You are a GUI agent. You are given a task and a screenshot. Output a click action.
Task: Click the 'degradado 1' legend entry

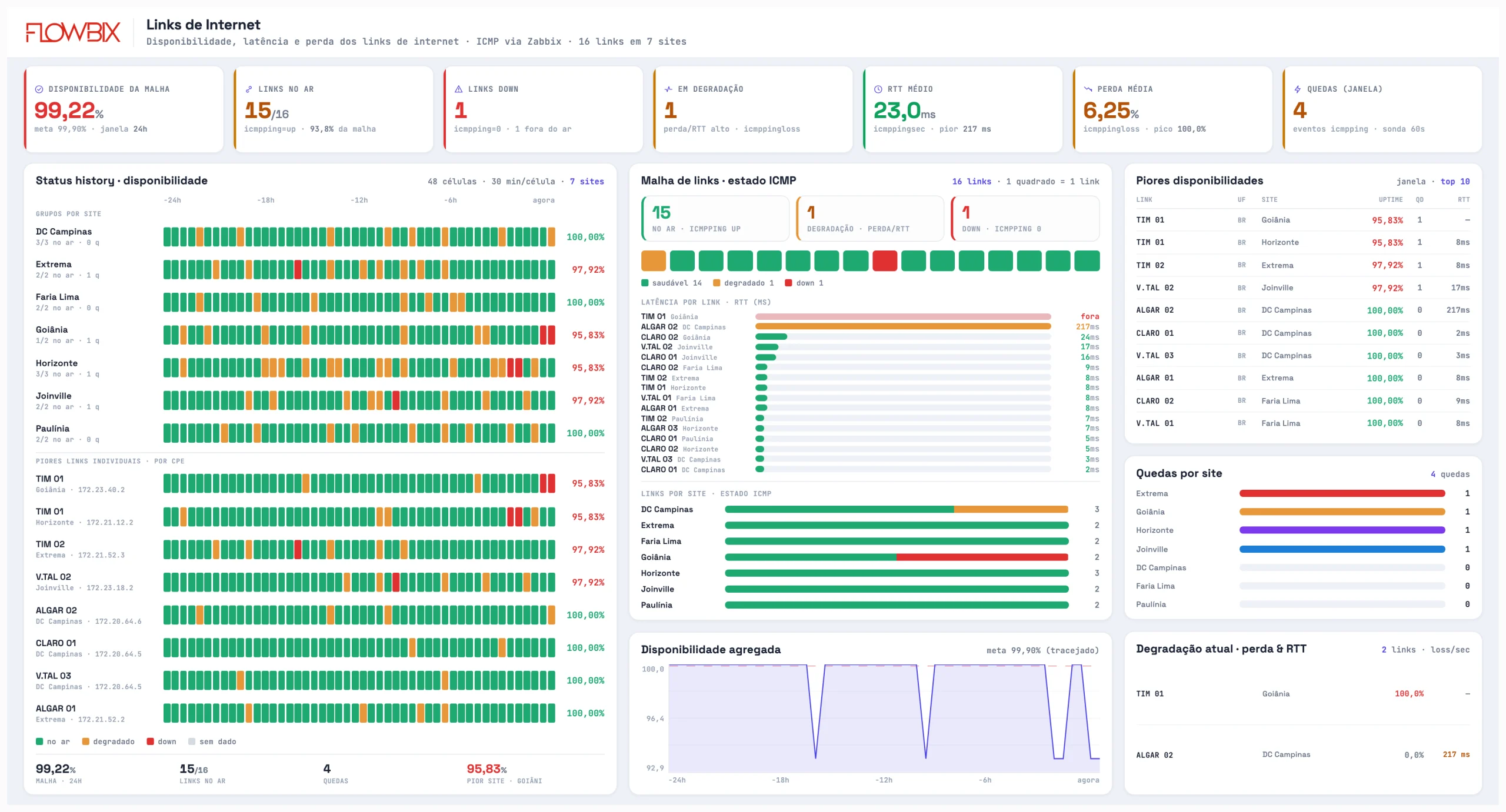coord(744,283)
